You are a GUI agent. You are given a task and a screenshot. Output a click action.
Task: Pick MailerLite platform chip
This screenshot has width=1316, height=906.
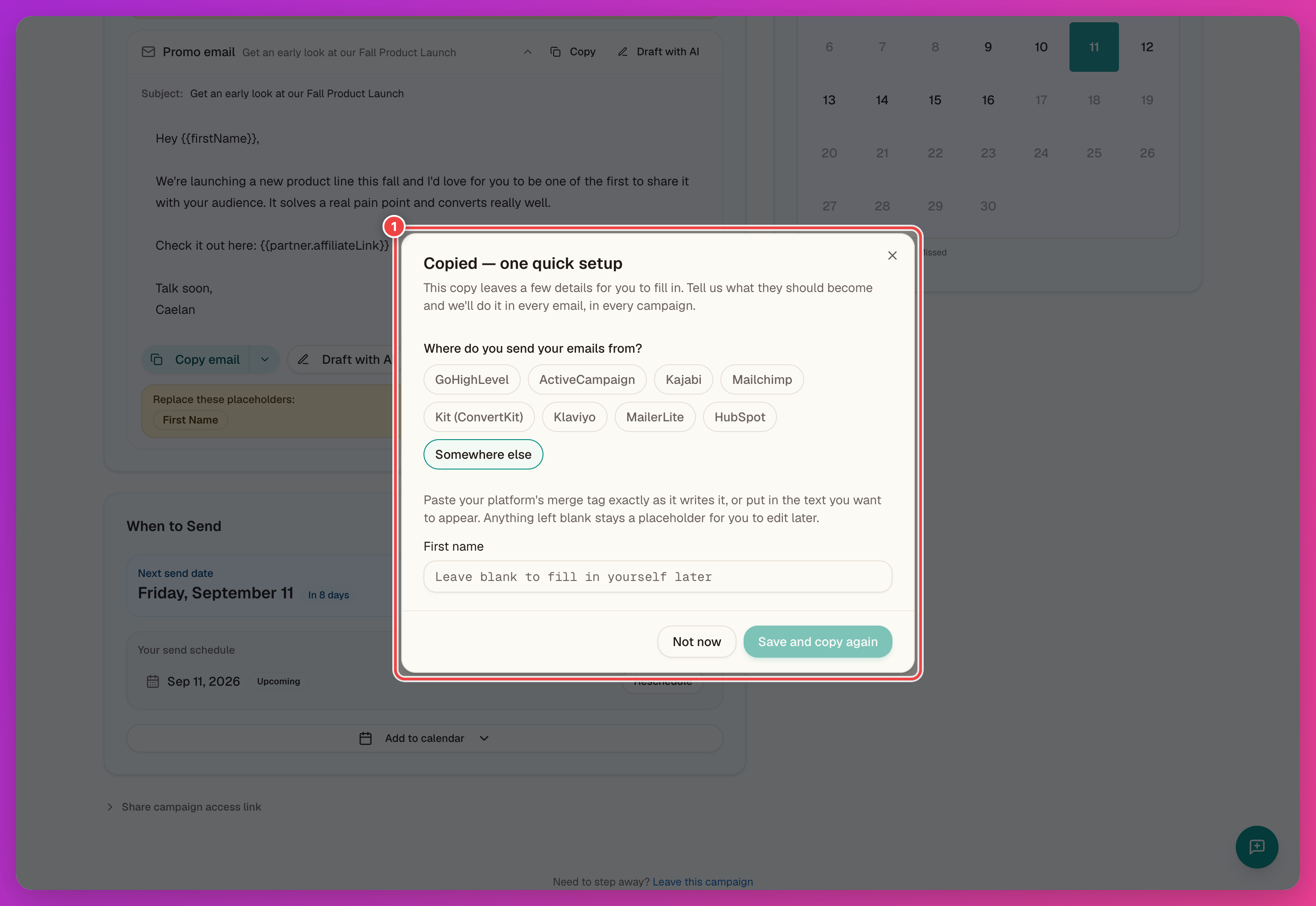655,417
